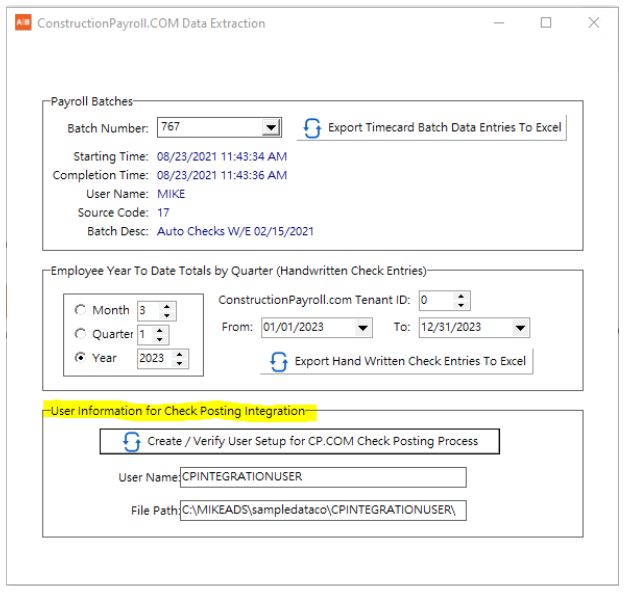This screenshot has height=592, width=624.
Task: Open the Batch Number dropdown arrow
Action: pyautogui.click(x=271, y=128)
